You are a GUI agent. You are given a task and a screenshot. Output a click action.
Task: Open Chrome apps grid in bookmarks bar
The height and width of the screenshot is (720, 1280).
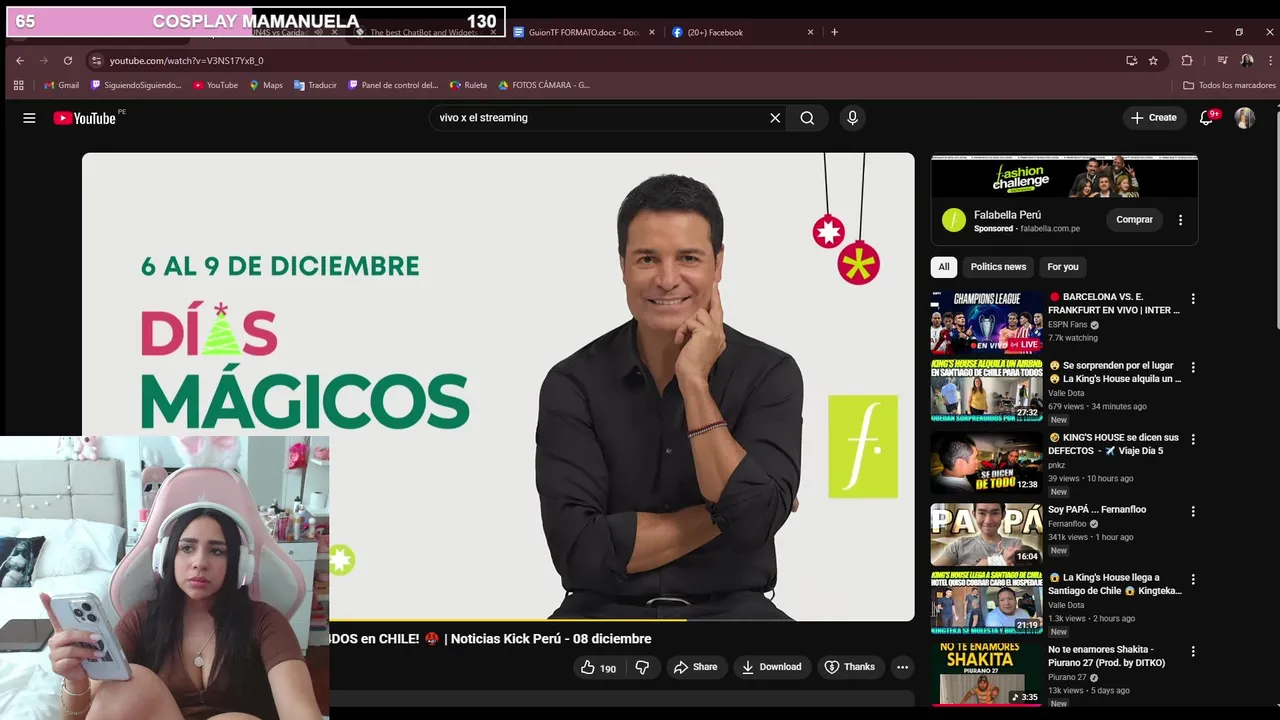tap(18, 85)
